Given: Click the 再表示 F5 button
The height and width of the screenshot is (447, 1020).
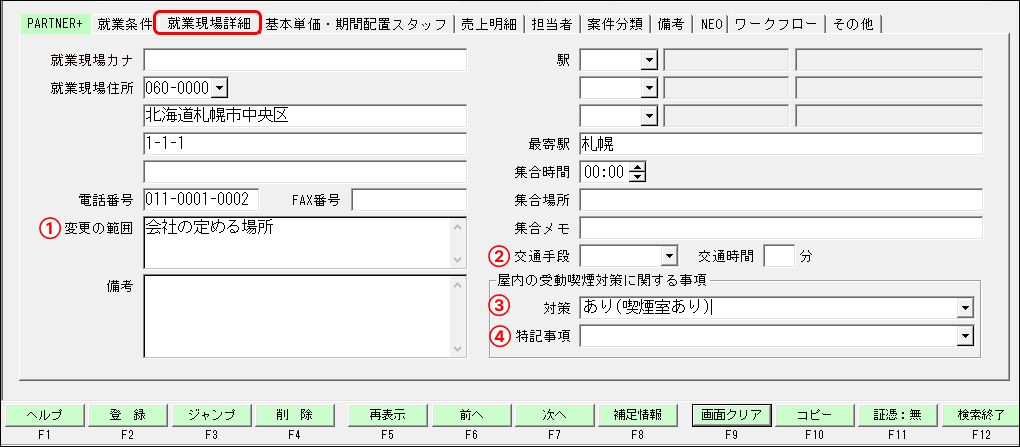Looking at the screenshot, I should (x=388, y=415).
